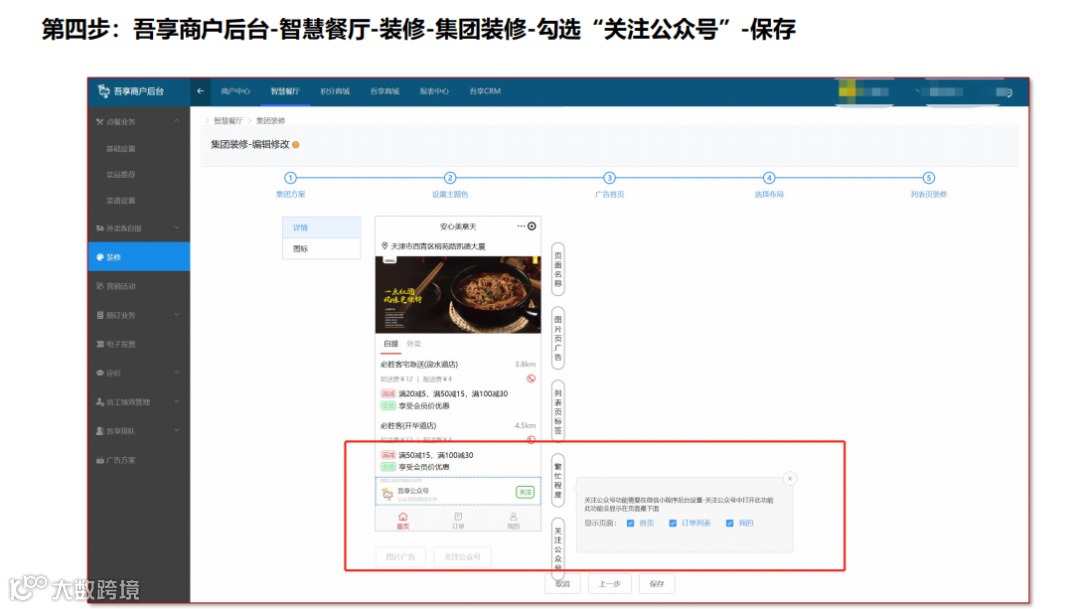Click the back arrow in top bar
The height and width of the screenshot is (609, 1080).
click(200, 91)
